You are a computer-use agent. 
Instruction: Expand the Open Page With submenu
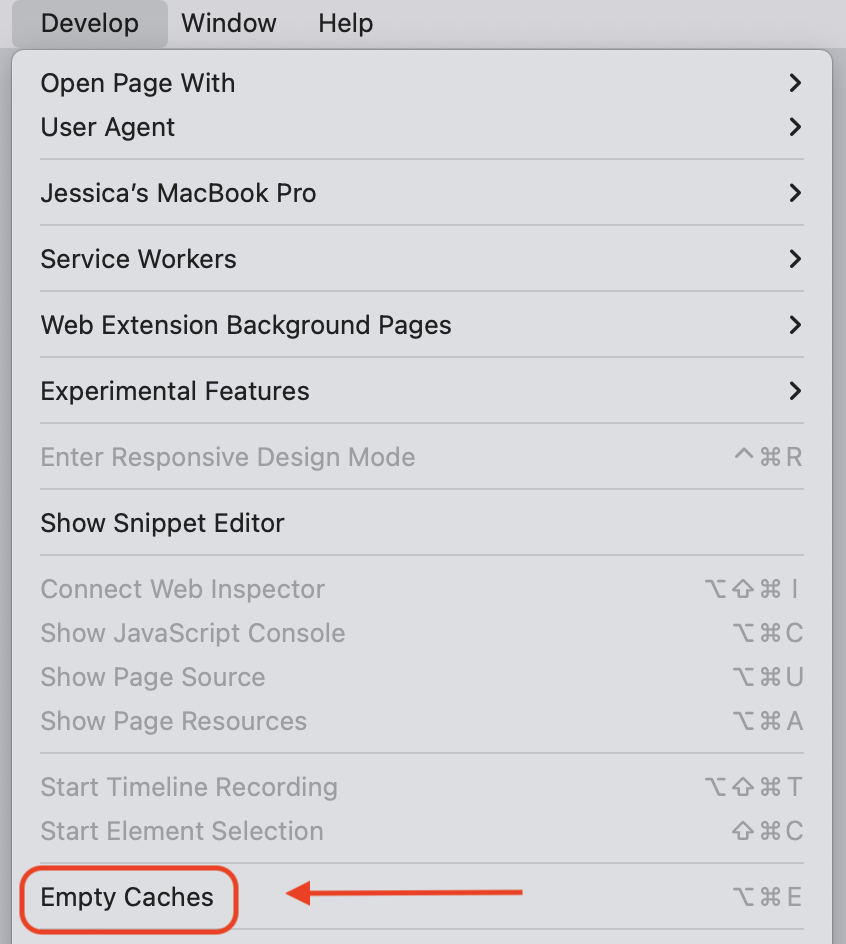[x=137, y=83]
